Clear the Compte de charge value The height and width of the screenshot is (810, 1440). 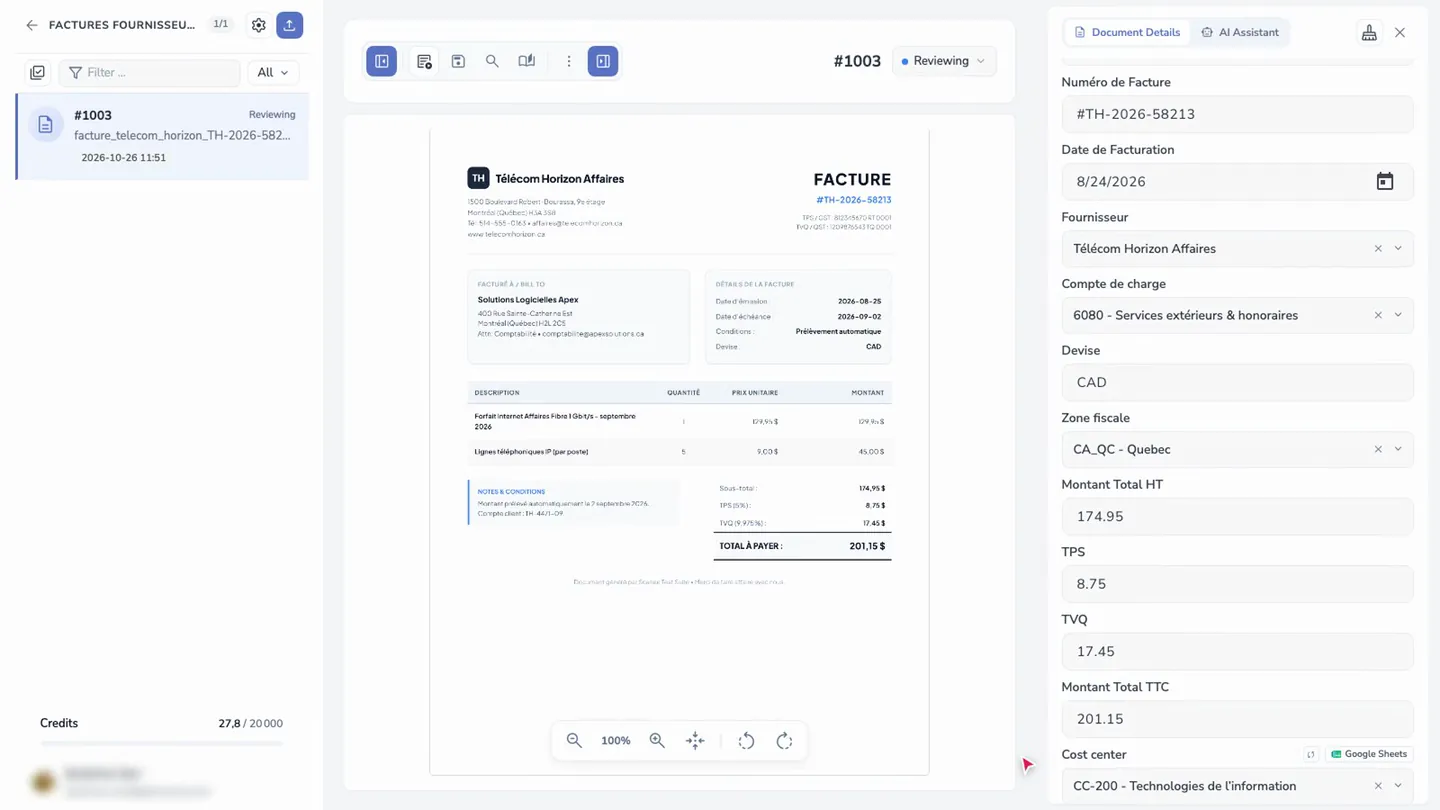click(x=1378, y=315)
